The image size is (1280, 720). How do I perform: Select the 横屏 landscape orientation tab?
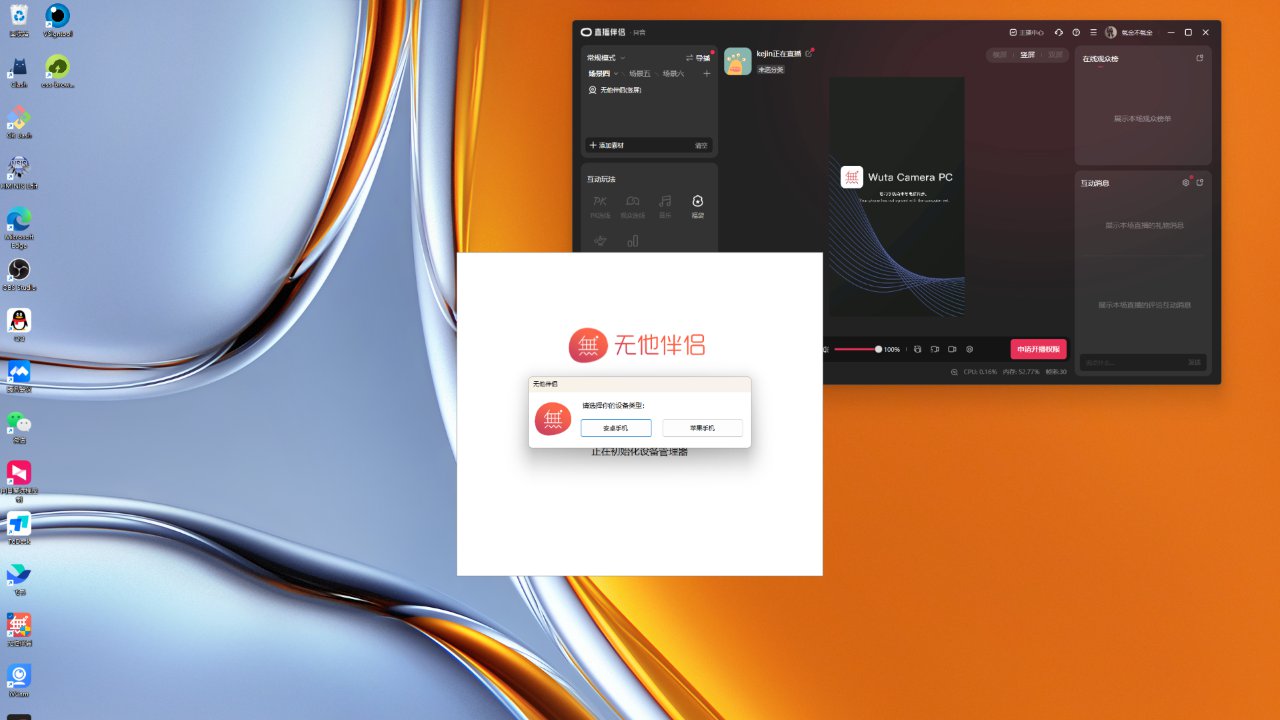1000,55
